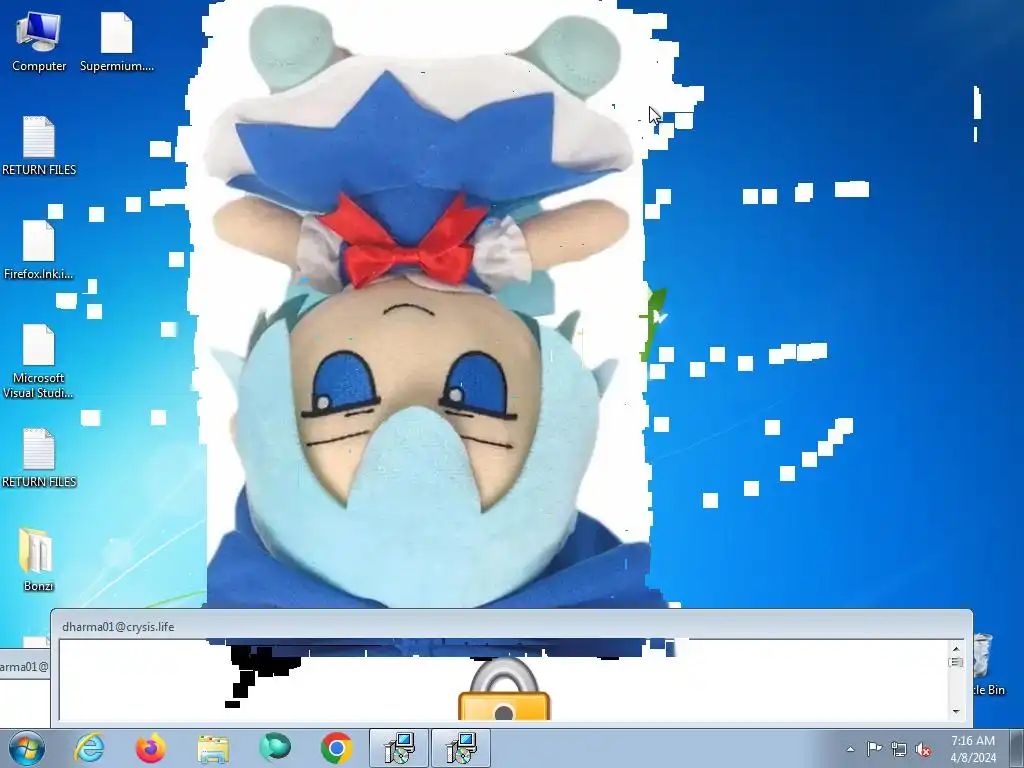Open File Explorer from taskbar
Image resolution: width=1024 pixels, height=768 pixels.
pyautogui.click(x=213, y=748)
